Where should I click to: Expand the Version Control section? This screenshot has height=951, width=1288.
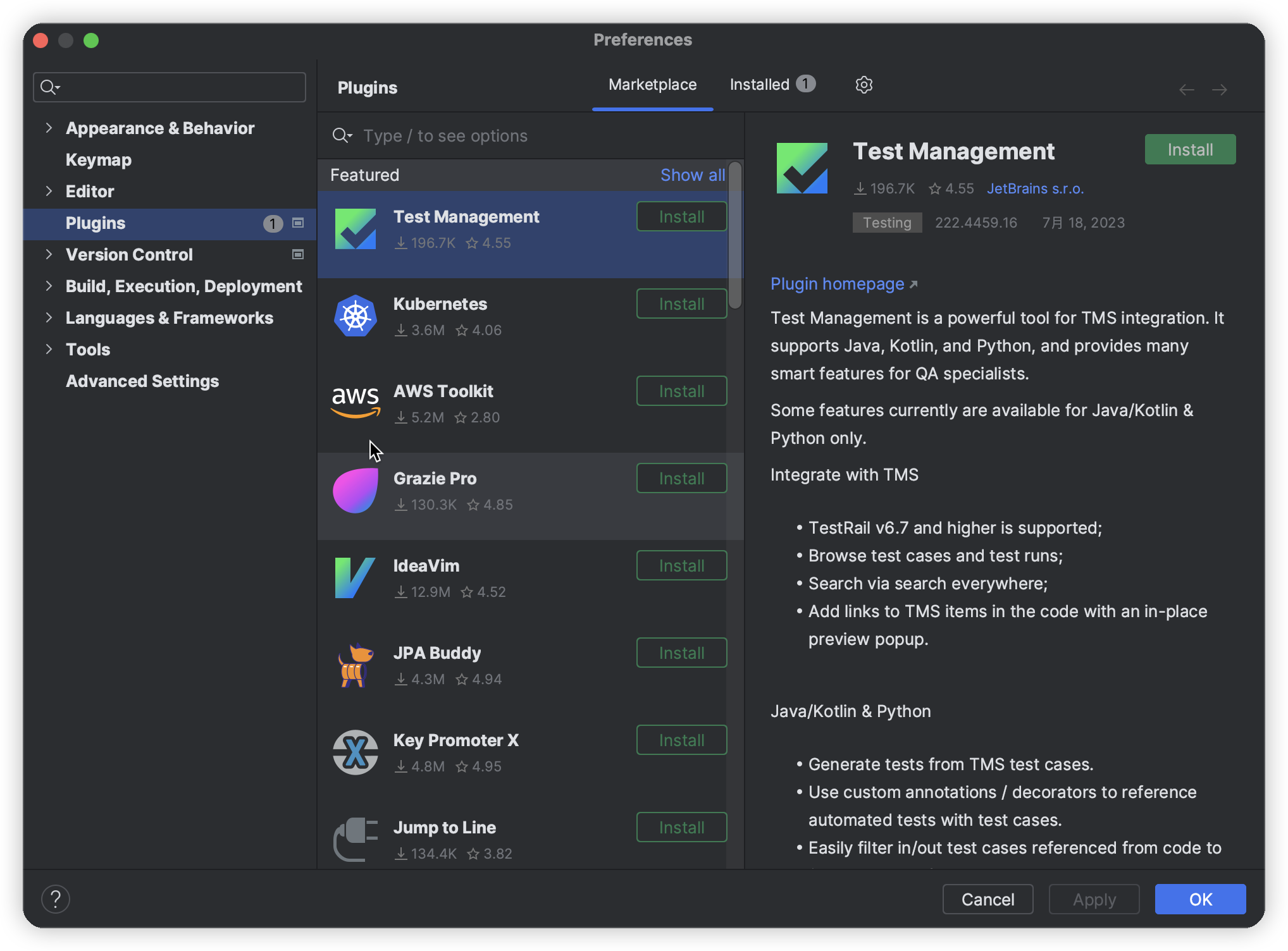tap(49, 254)
